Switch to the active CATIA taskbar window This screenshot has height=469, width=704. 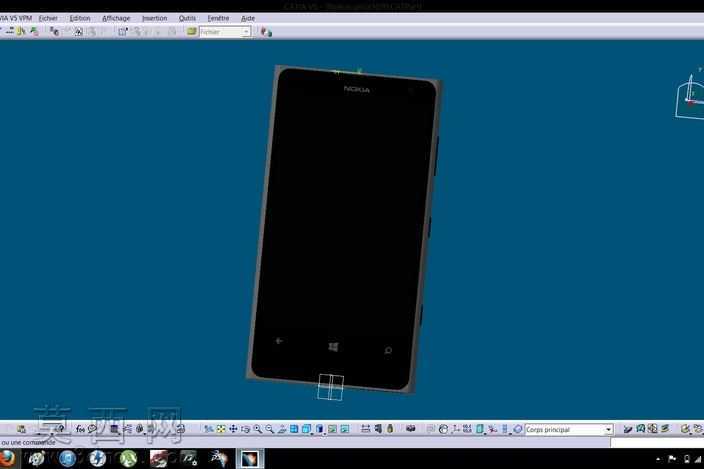click(250, 459)
